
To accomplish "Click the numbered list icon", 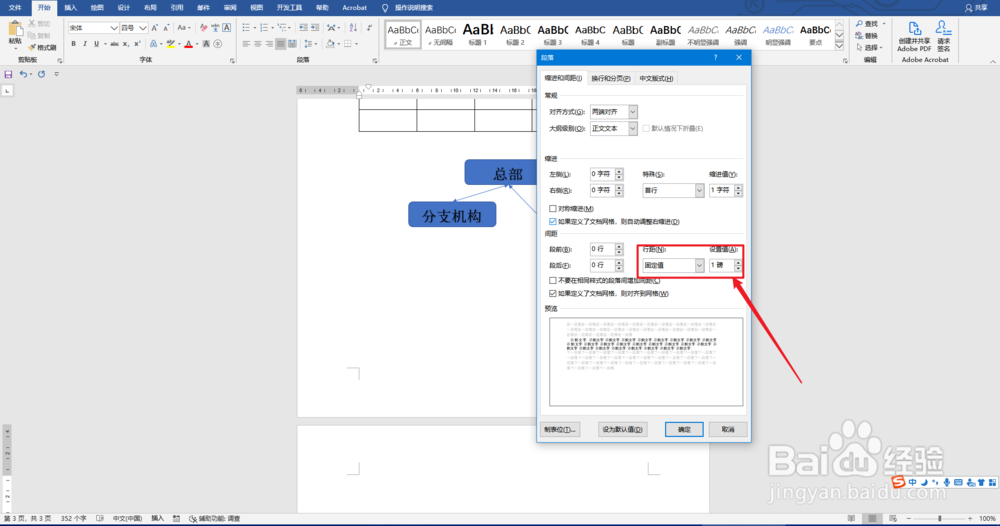I will click(x=264, y=28).
